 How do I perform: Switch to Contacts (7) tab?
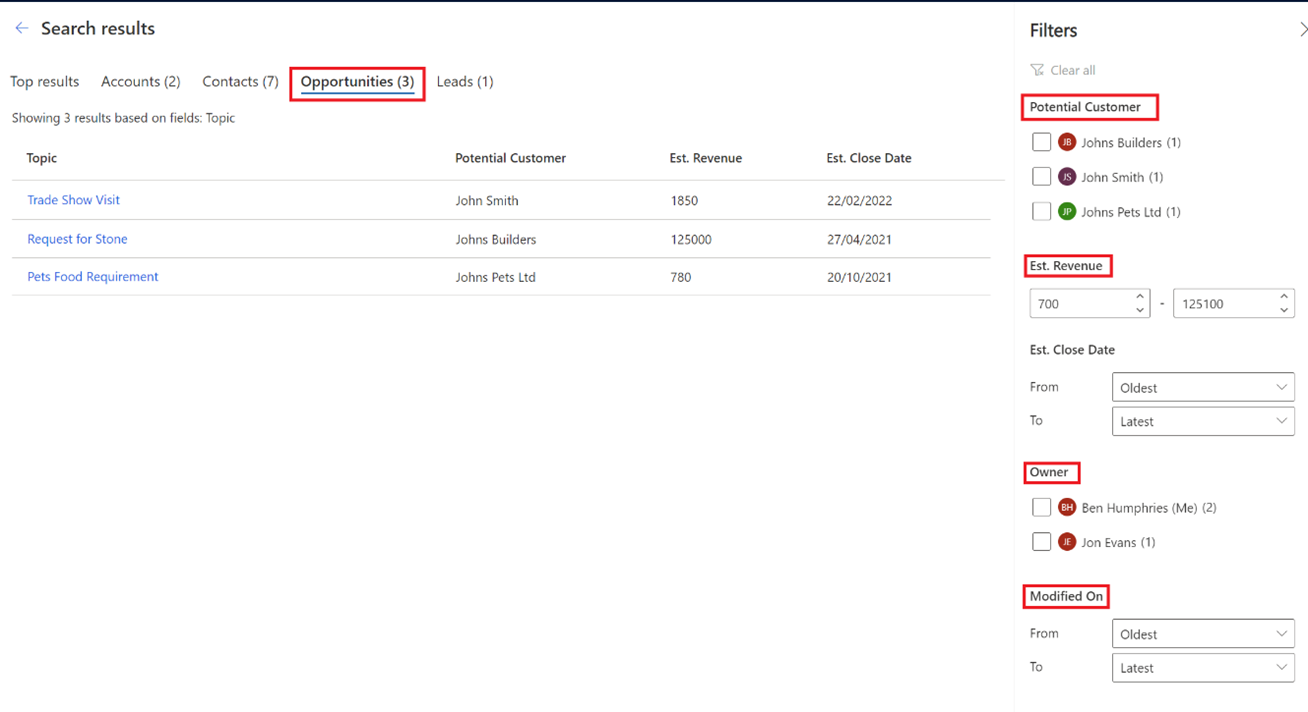coord(240,82)
